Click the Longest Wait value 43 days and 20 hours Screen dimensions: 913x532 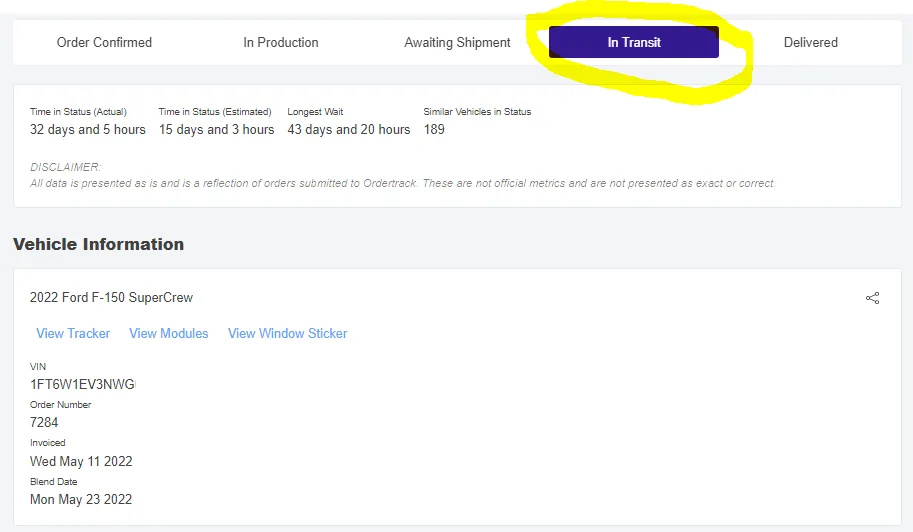point(348,130)
